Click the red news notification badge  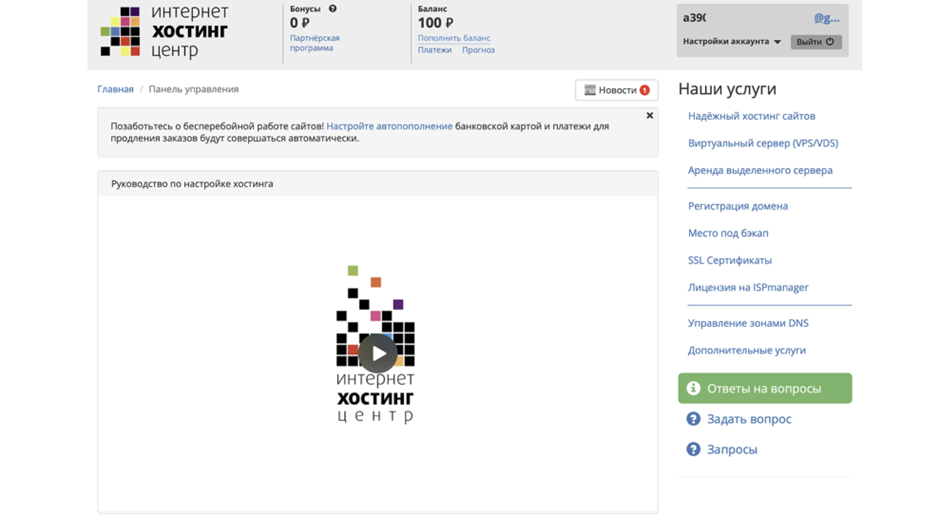pyautogui.click(x=644, y=90)
